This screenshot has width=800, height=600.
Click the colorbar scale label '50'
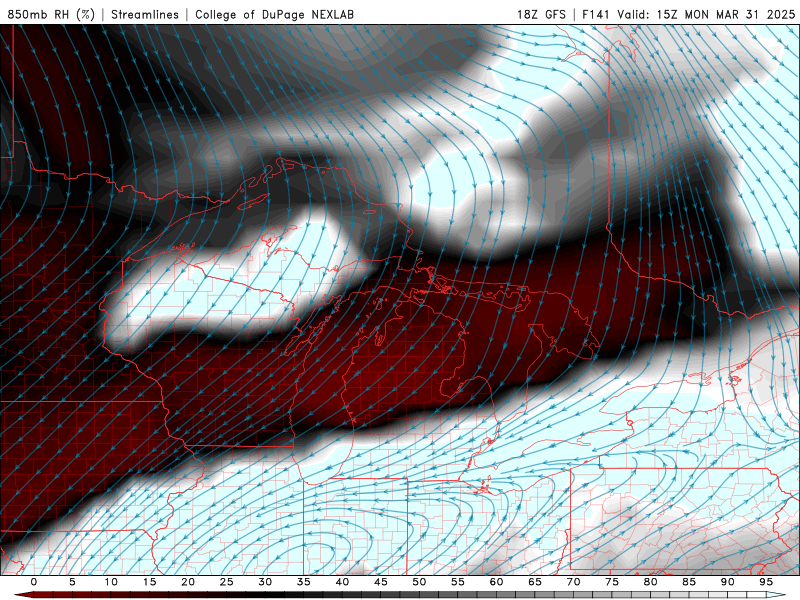(419, 582)
